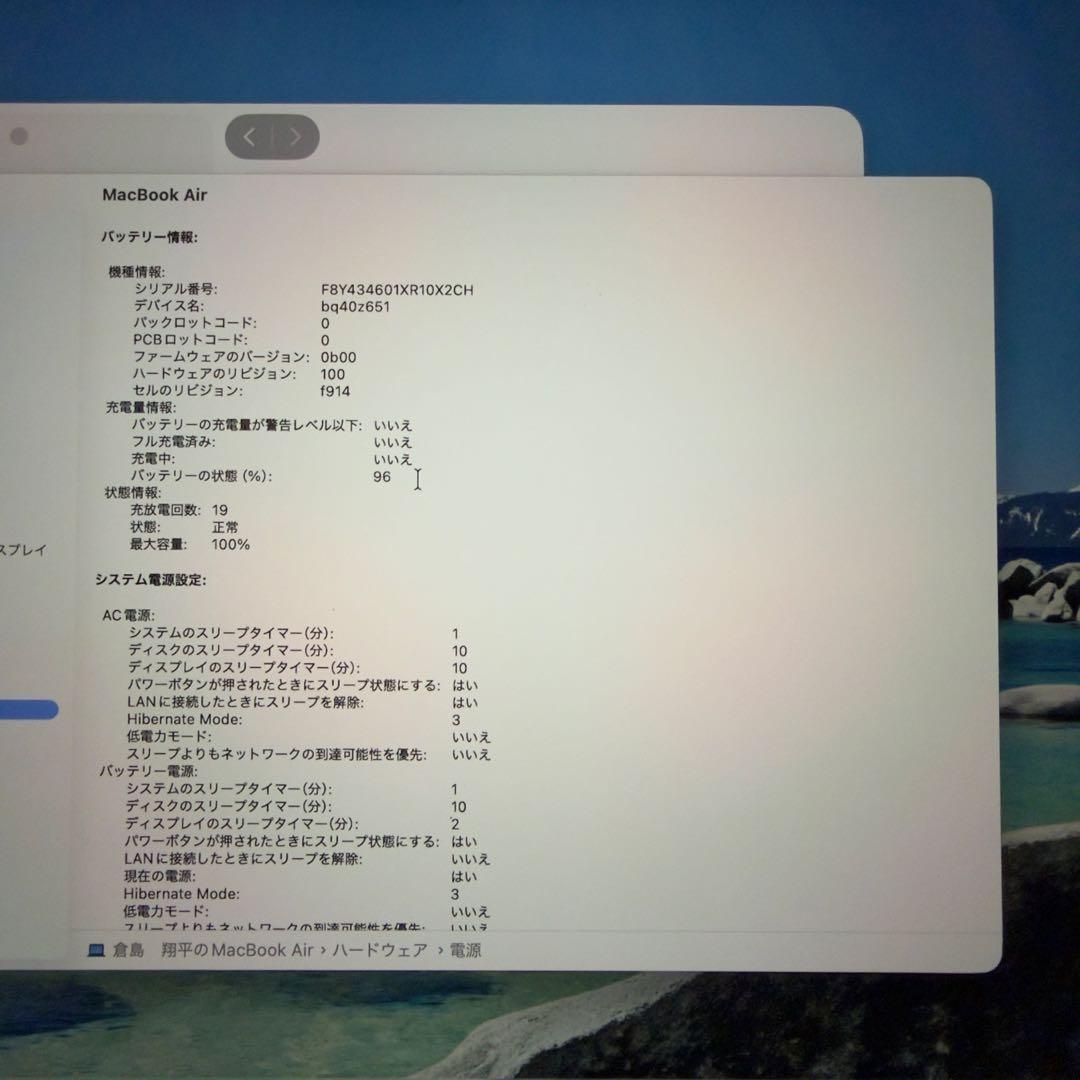This screenshot has height=1080, width=1080.
Task: Click the フル充電済み label
Action: [174, 442]
